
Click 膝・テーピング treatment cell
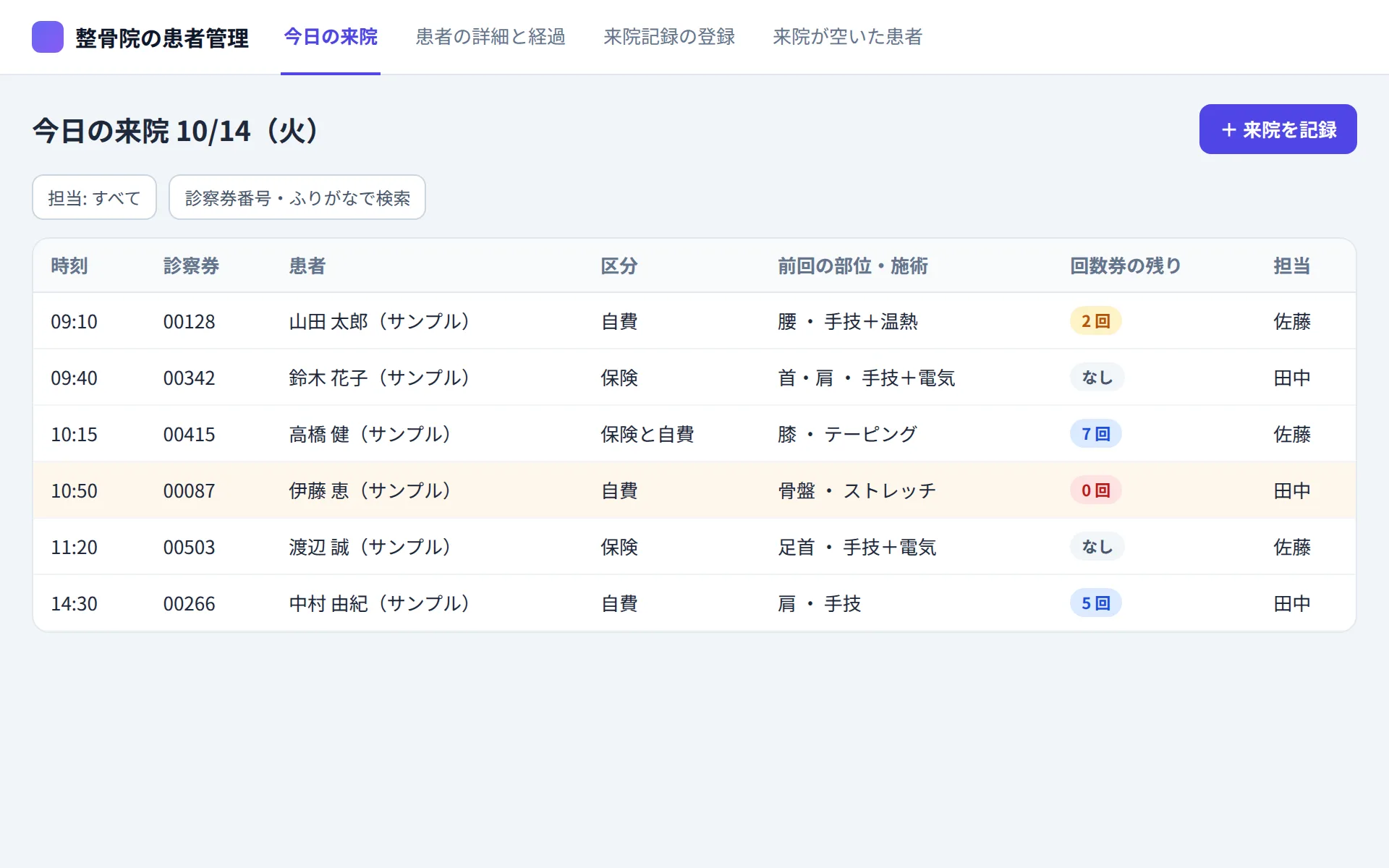pos(848,434)
